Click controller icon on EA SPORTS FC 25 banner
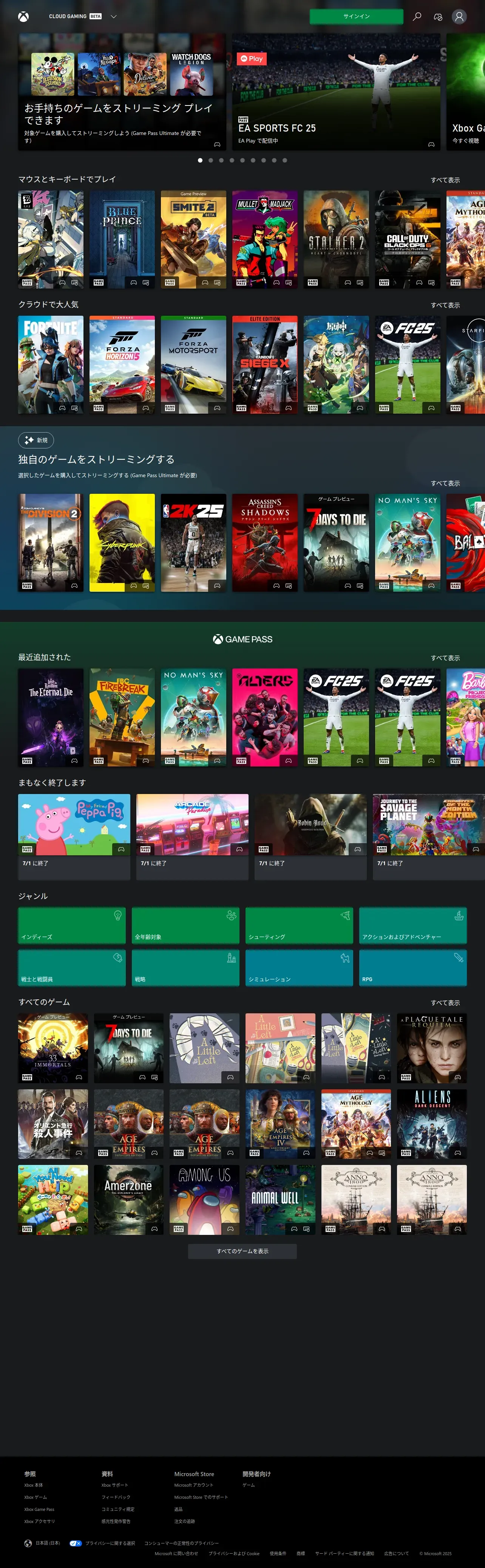 point(431,144)
